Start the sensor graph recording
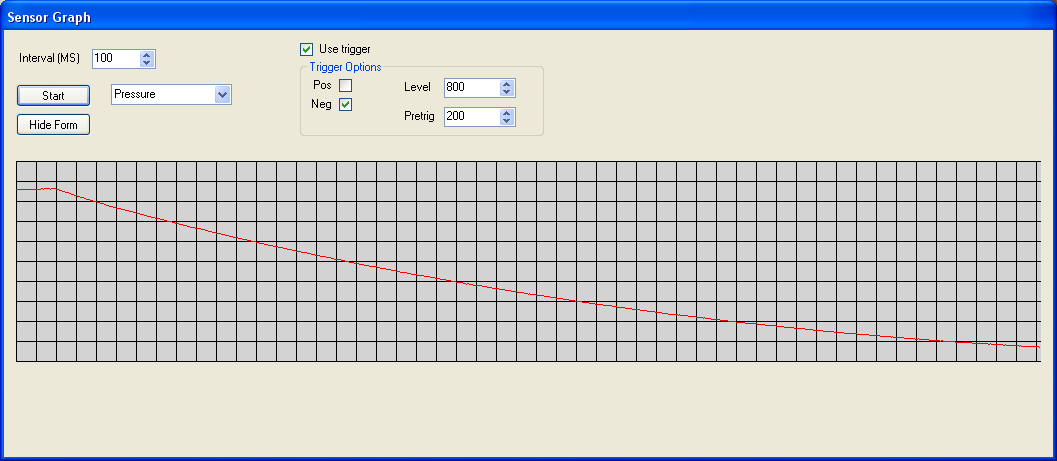This screenshot has height=461, width=1057. [53, 96]
